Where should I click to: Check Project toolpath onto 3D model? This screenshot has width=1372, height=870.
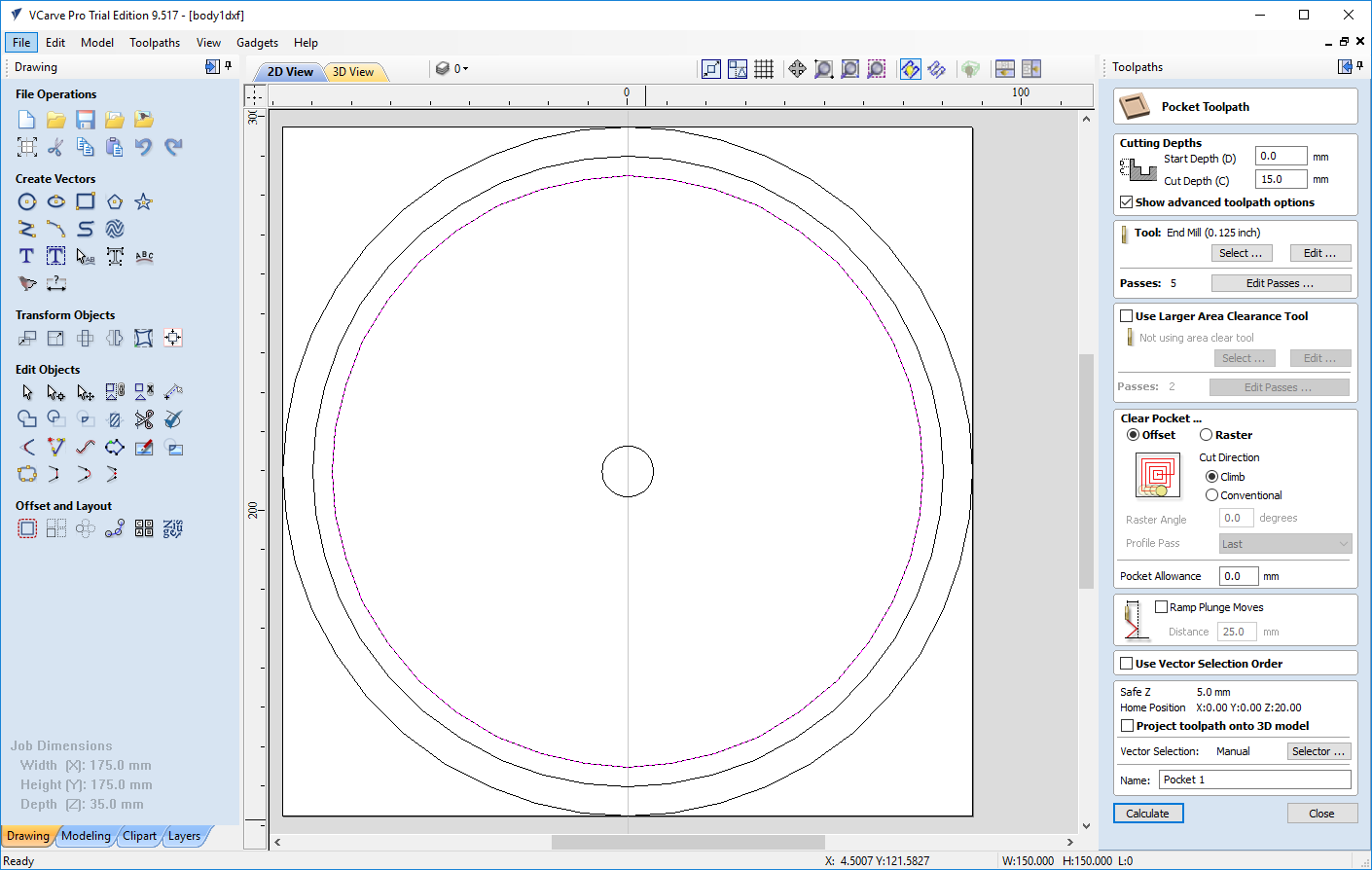(x=1127, y=726)
